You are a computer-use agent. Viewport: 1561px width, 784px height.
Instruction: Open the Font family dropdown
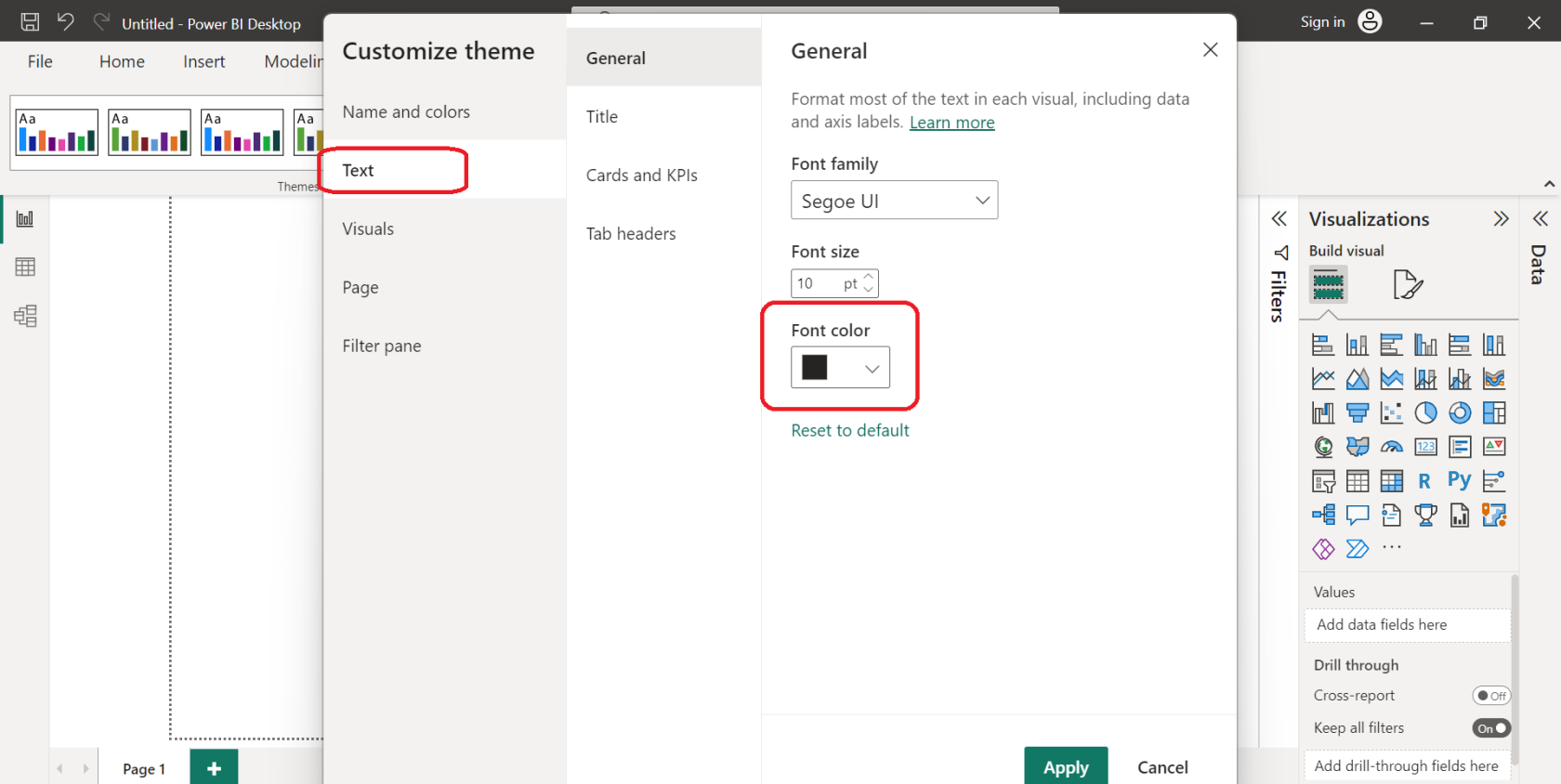pos(894,201)
